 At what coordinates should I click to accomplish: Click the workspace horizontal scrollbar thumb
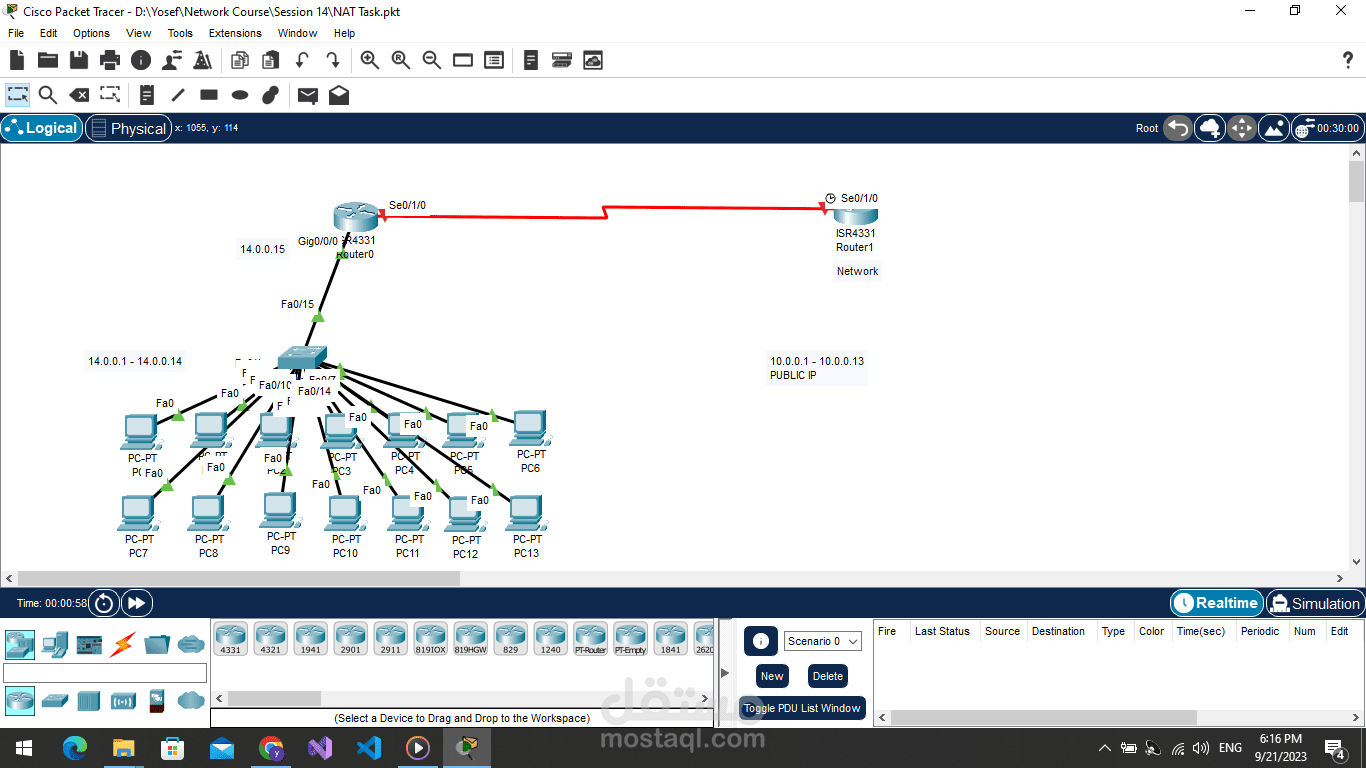click(x=239, y=578)
